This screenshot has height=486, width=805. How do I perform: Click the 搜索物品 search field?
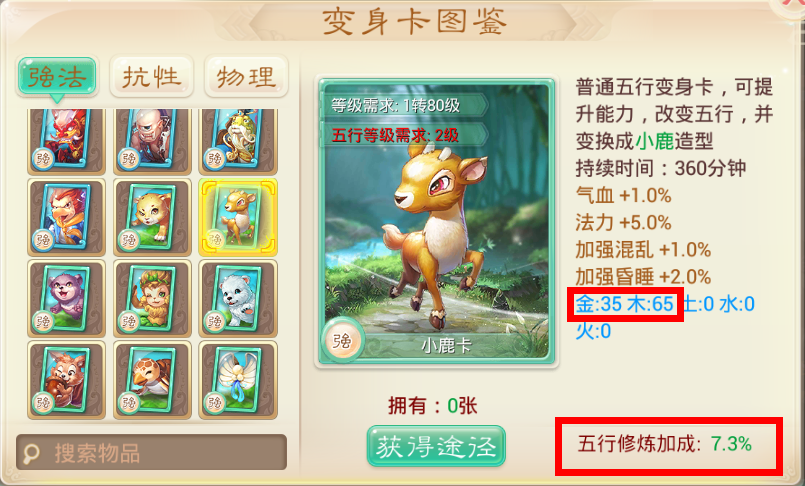[151, 452]
